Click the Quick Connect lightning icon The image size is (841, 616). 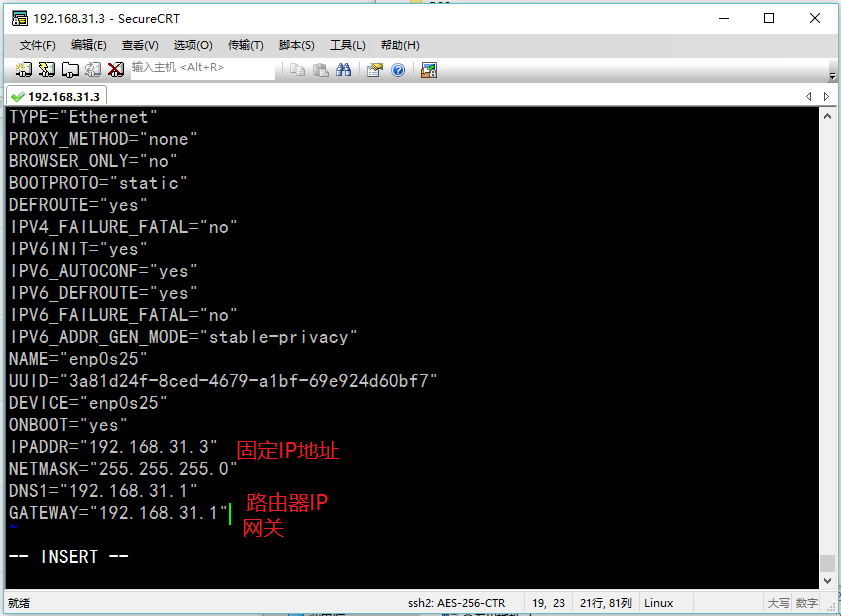click(47, 70)
